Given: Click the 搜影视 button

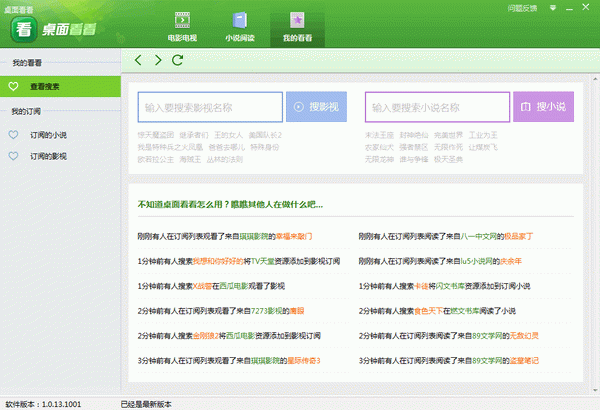Looking at the screenshot, I should tap(316, 107).
